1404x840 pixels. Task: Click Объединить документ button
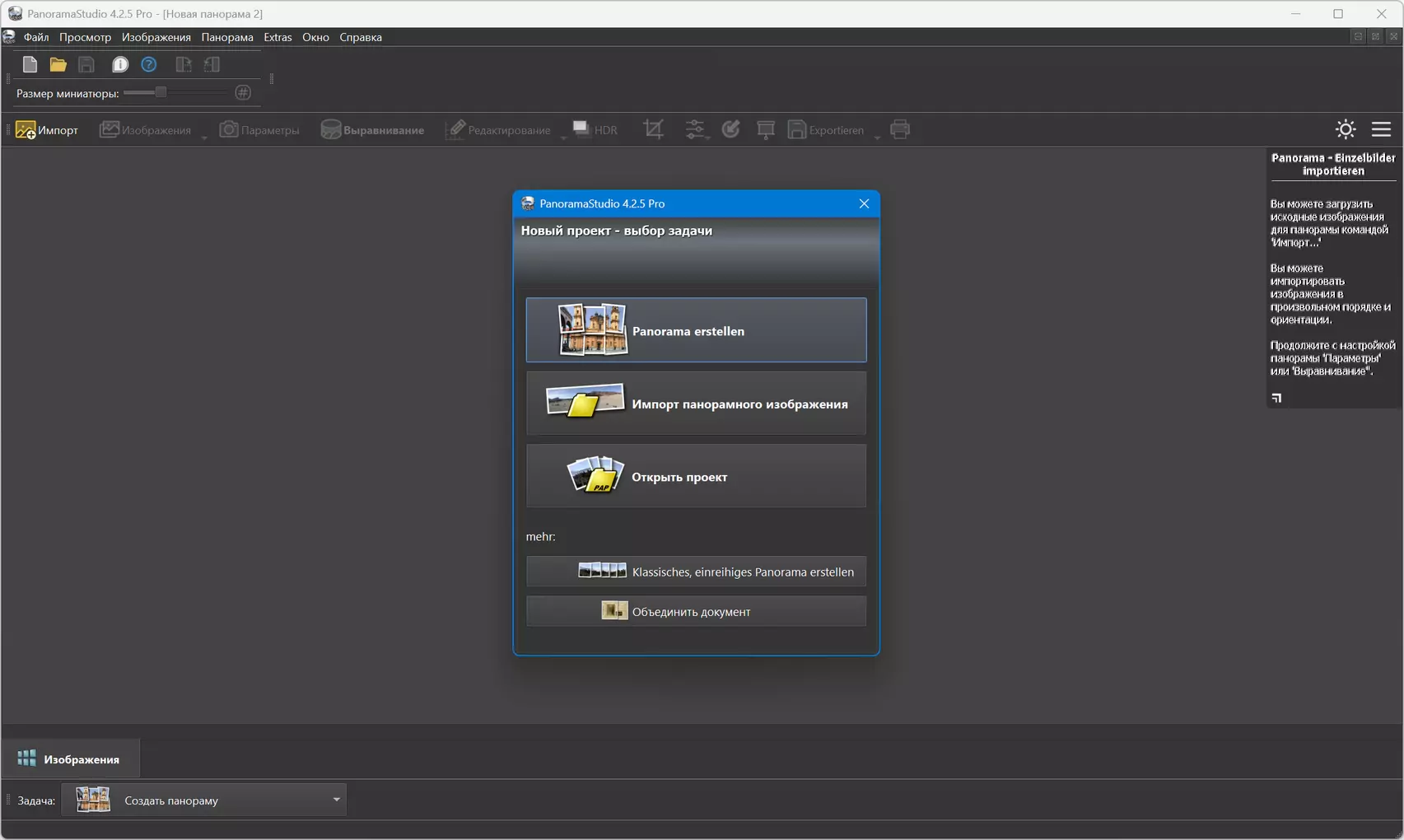(696, 611)
